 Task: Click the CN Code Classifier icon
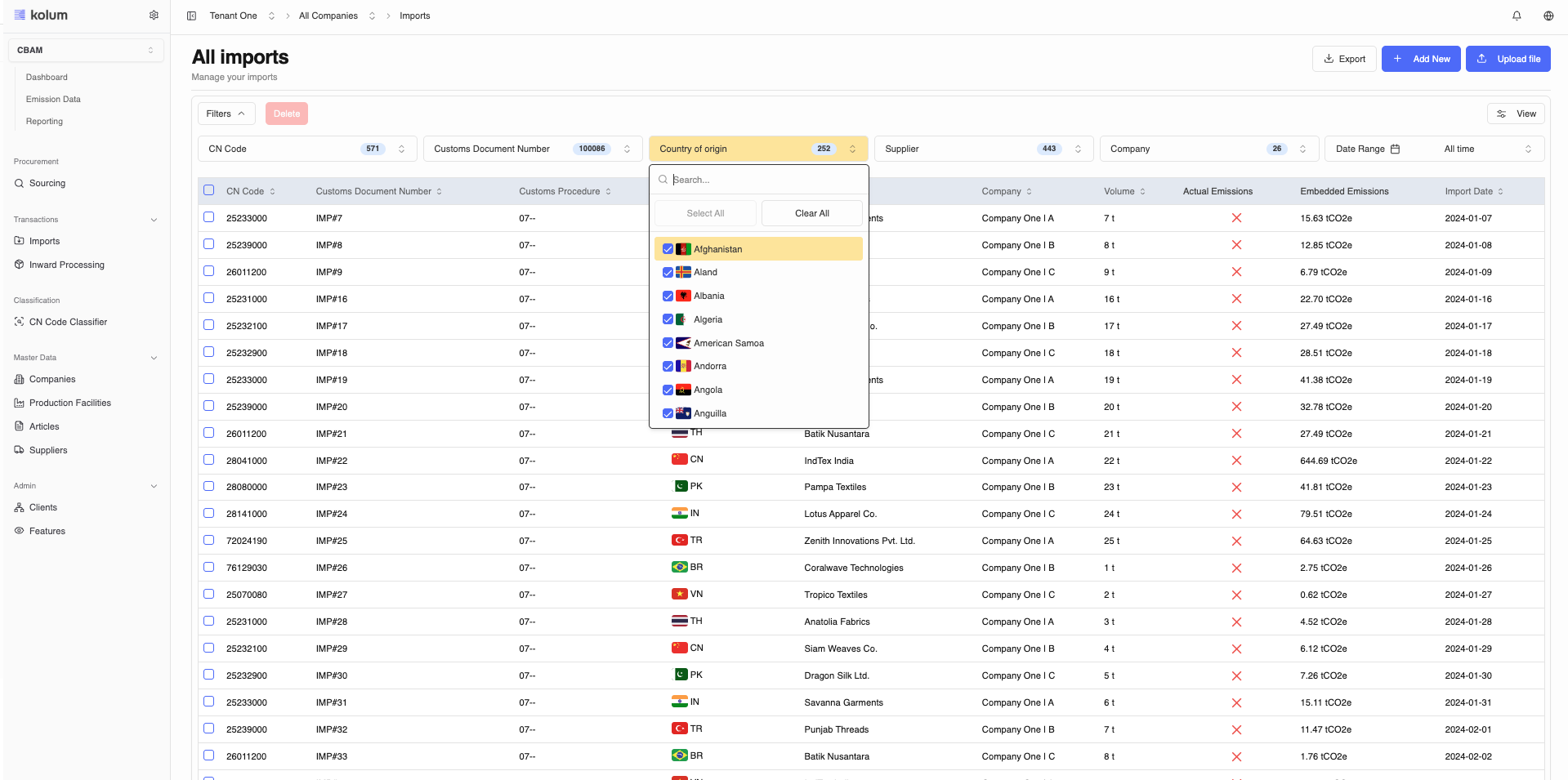coord(19,322)
